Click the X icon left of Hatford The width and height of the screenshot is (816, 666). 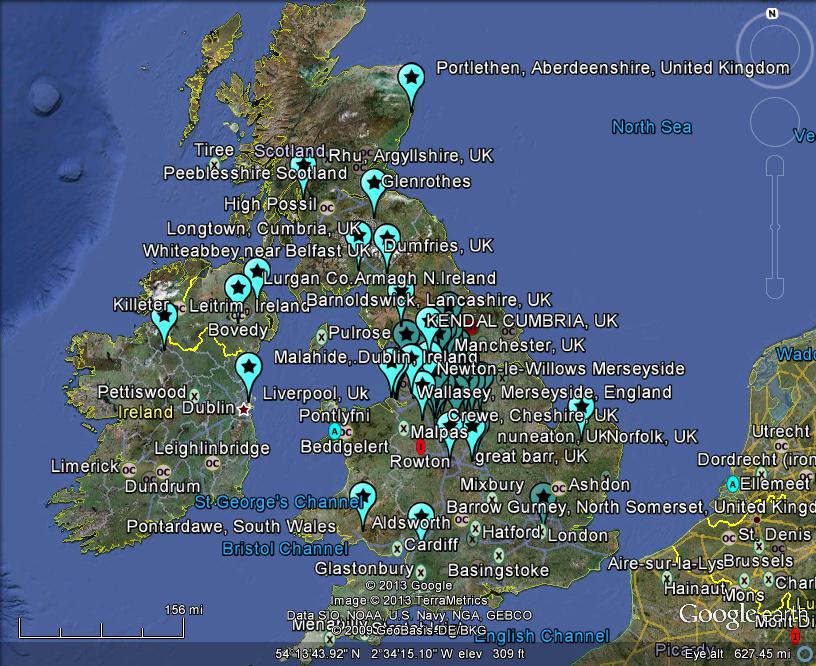pos(475,529)
